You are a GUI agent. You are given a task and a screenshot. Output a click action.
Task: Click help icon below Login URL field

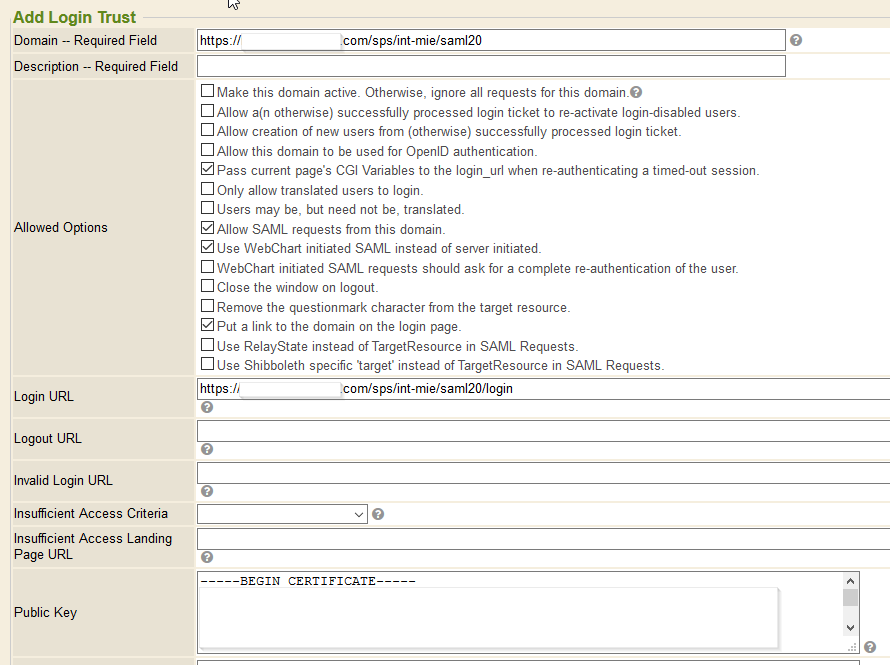207,407
